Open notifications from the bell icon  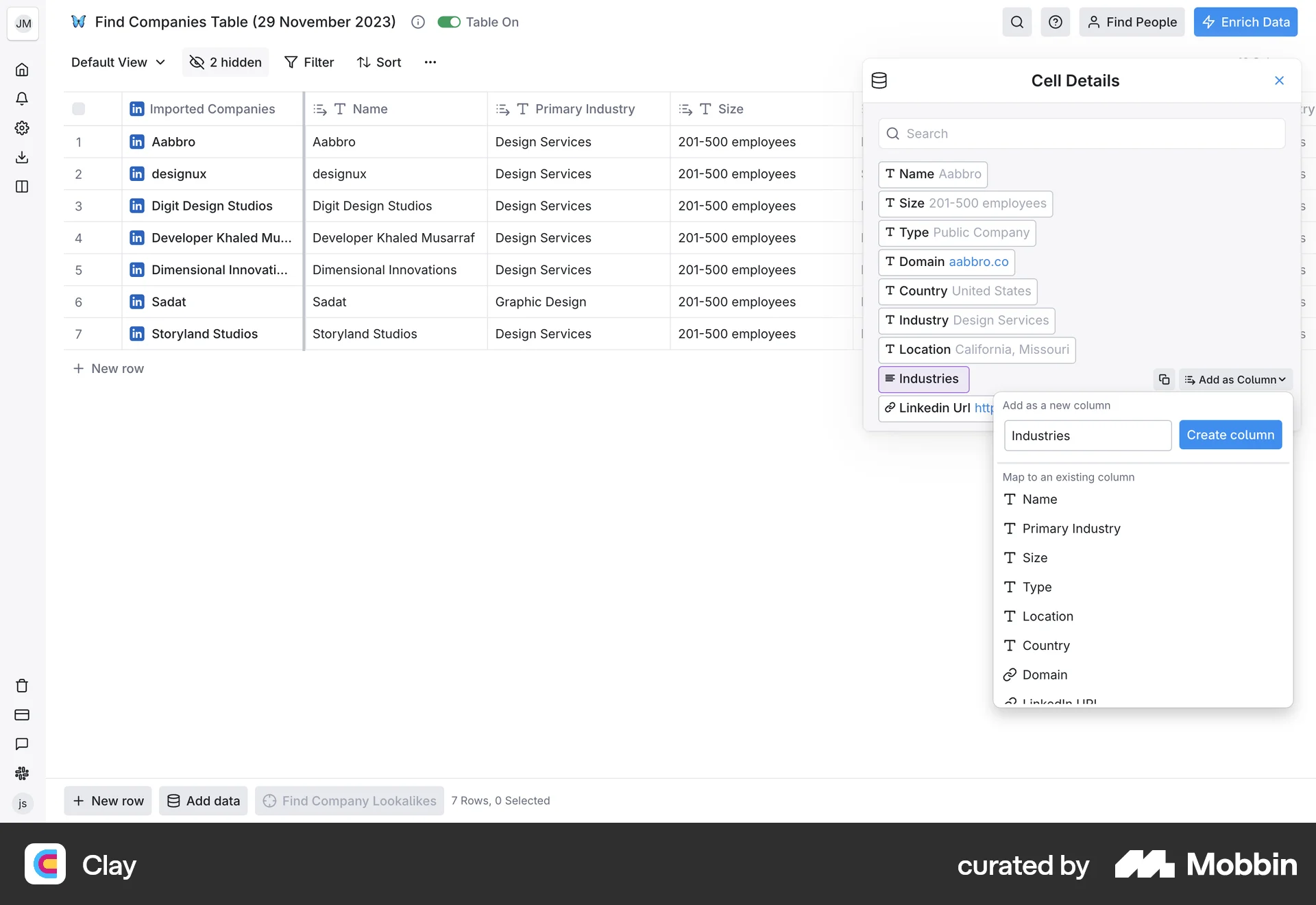(x=22, y=98)
